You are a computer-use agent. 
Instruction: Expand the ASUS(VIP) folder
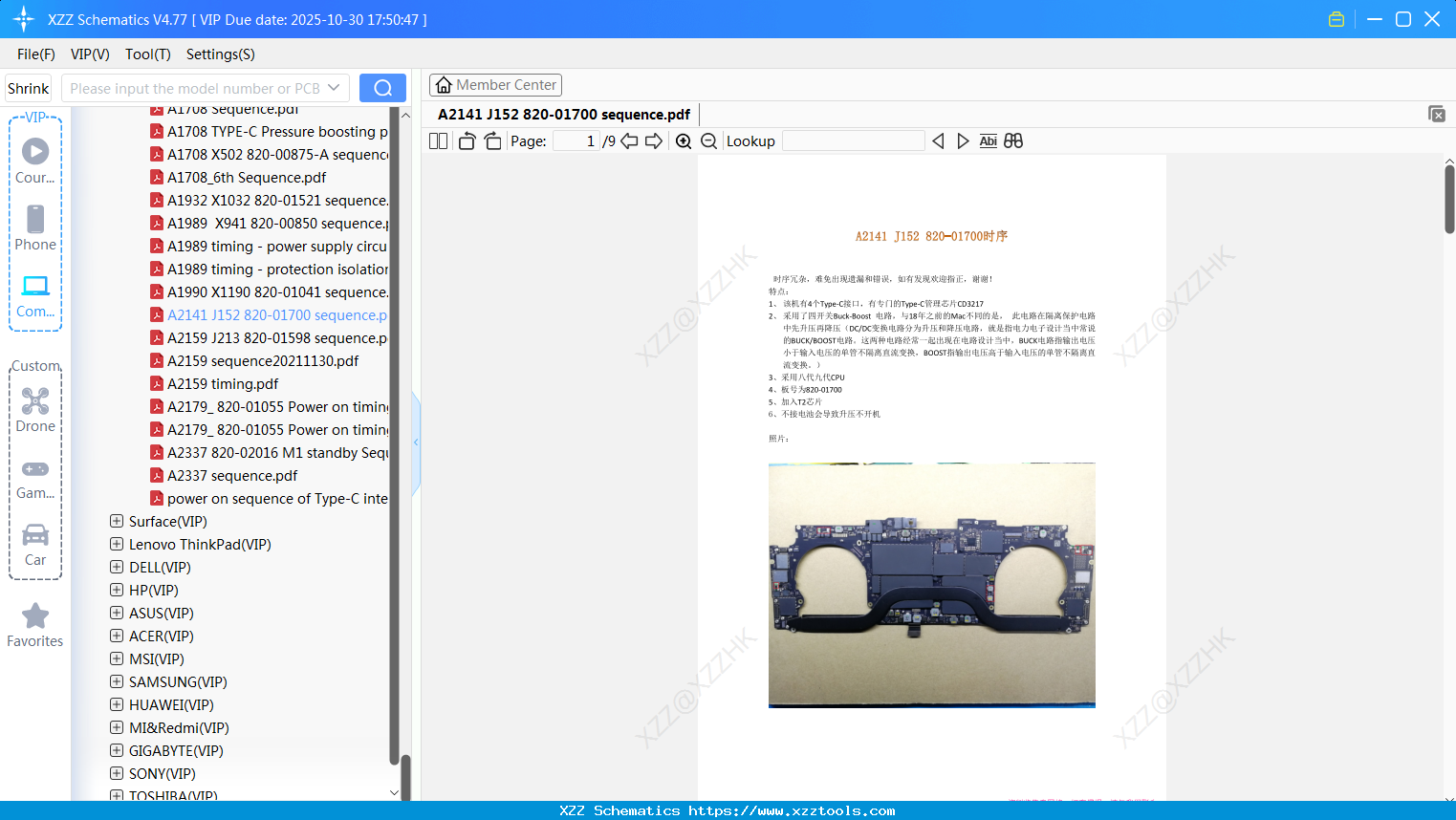coord(117,613)
